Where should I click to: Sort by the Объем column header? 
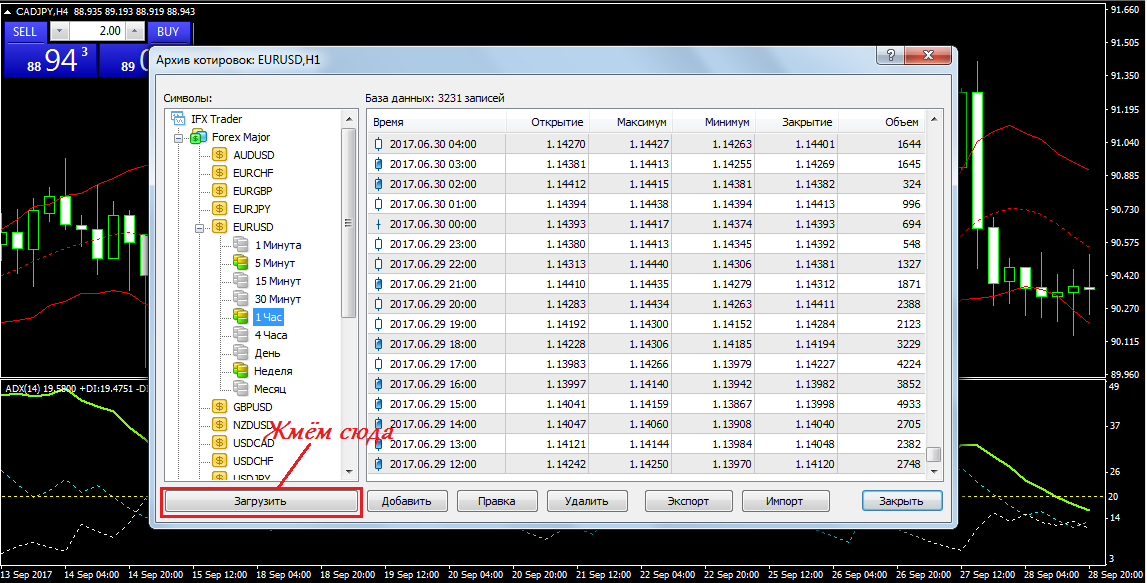pos(881,122)
